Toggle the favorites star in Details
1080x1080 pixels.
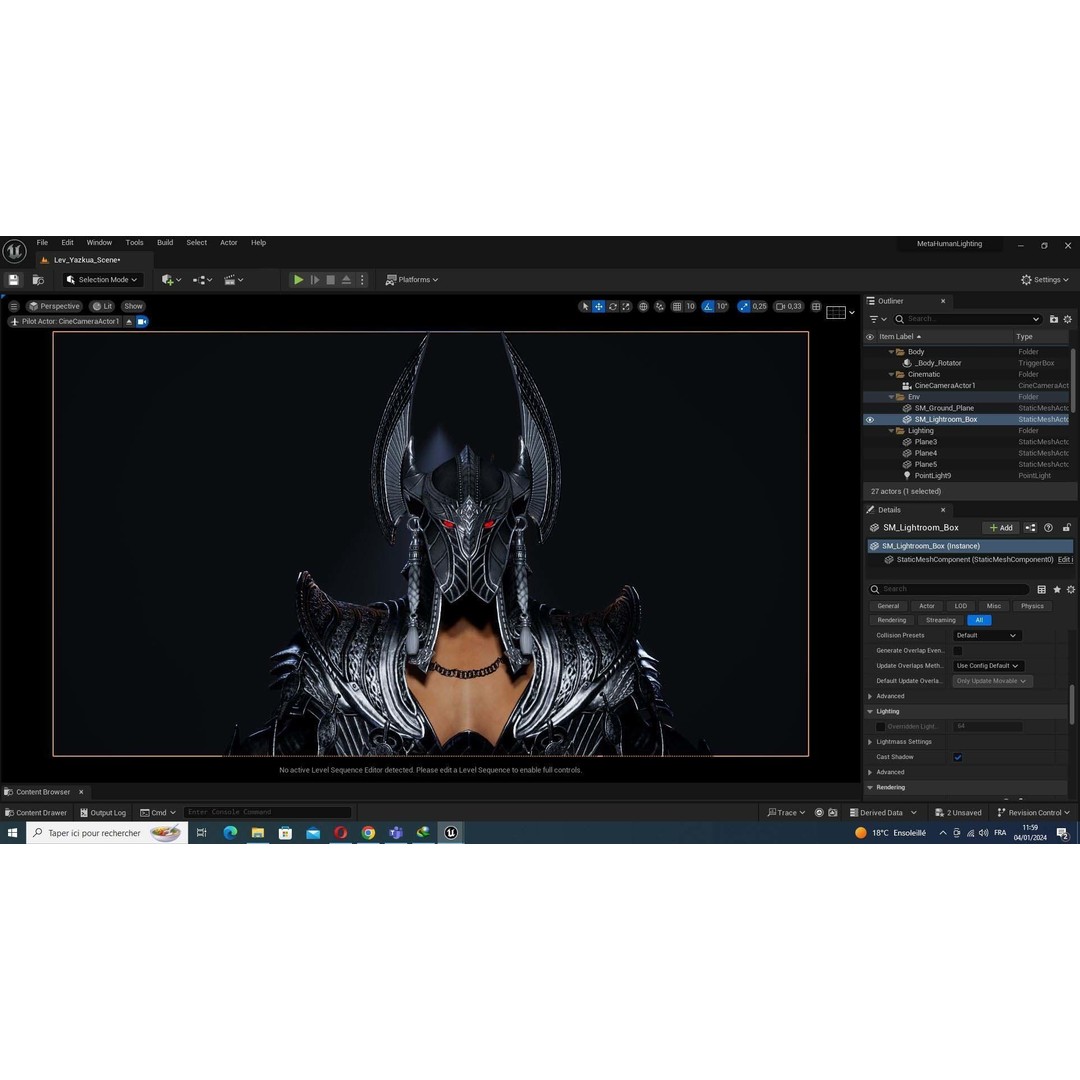coord(1057,590)
